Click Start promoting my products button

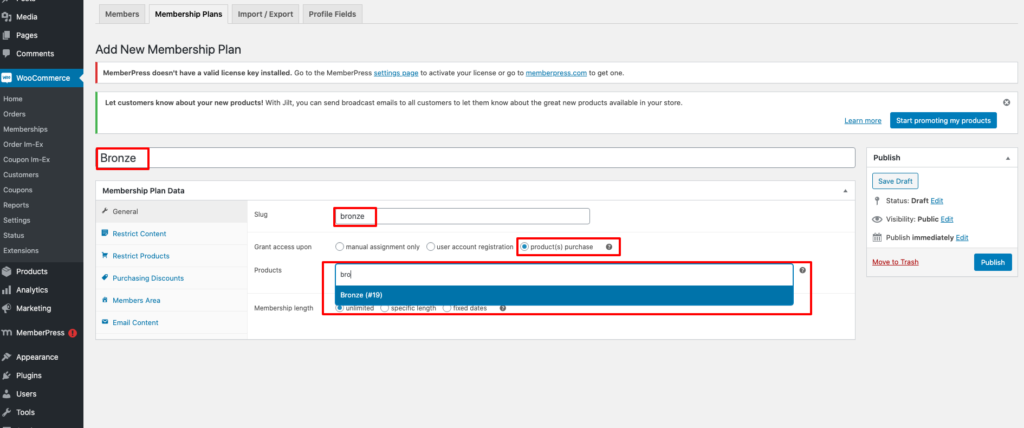pyautogui.click(x=943, y=120)
